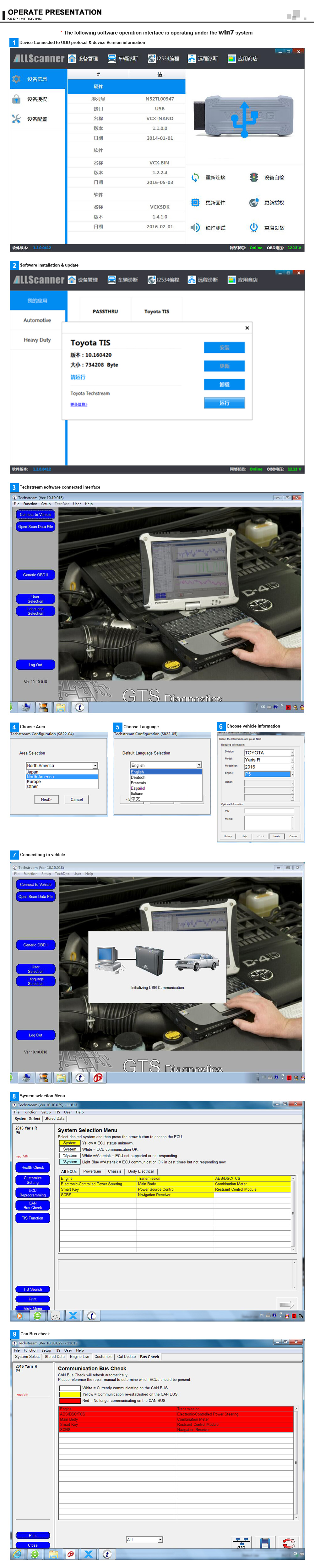The height and width of the screenshot is (1568, 314).
Task: Open 远程诊断 in the device info window
Action: coord(203,58)
